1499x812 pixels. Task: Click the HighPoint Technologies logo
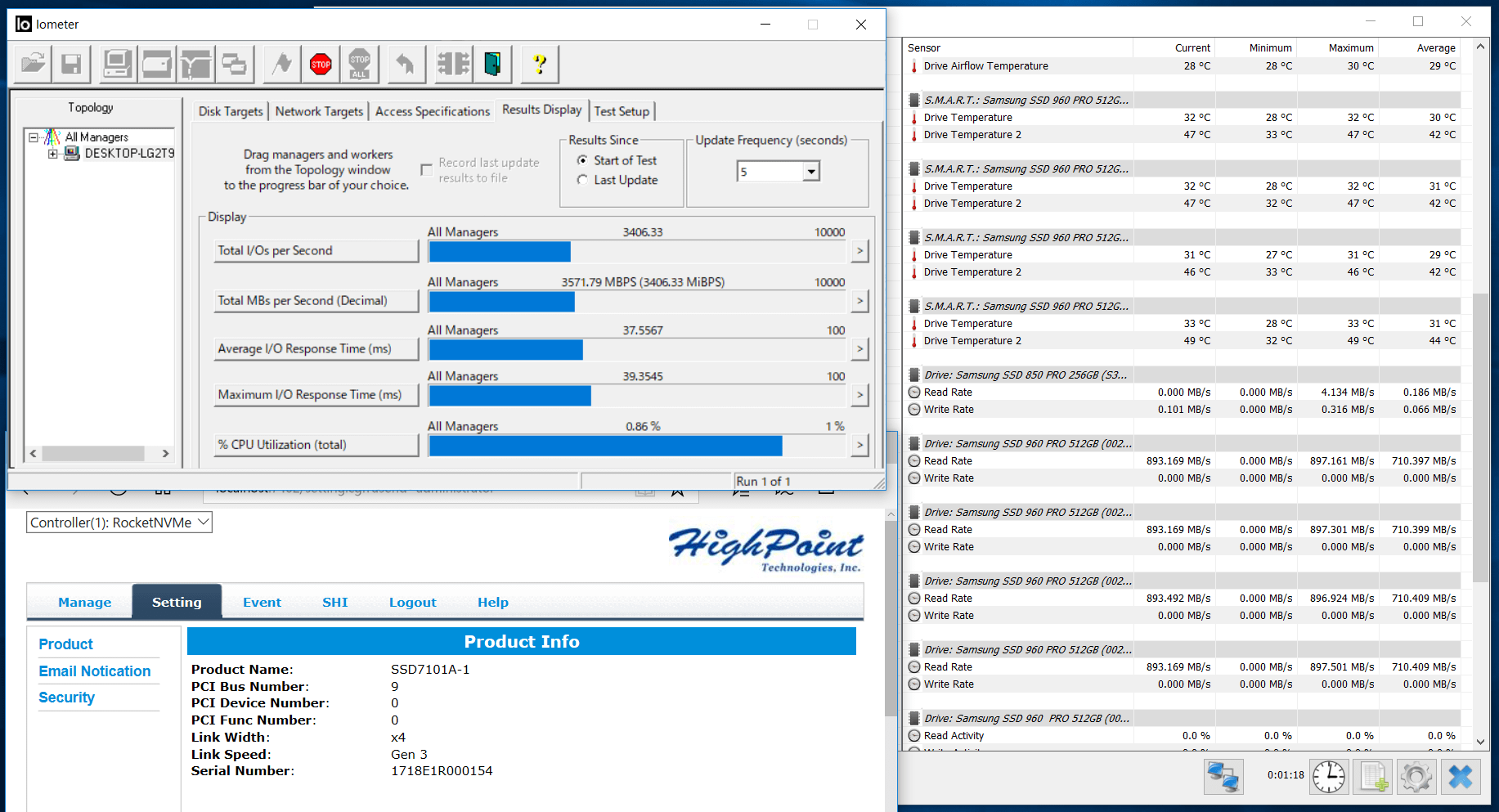tap(765, 550)
